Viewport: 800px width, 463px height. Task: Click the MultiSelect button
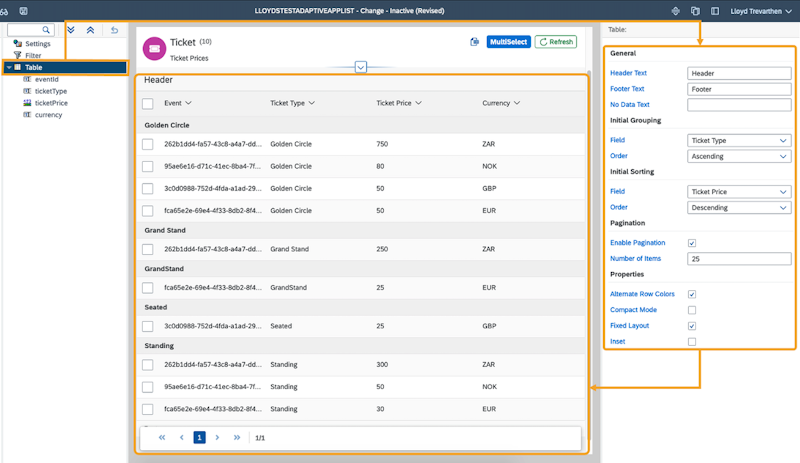coord(509,42)
